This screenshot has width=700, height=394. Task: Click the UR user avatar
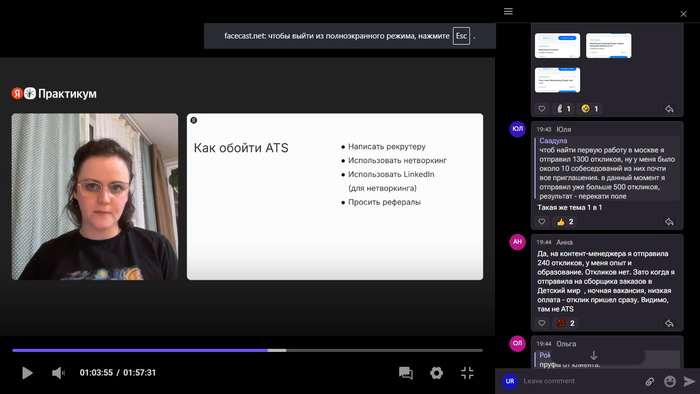coord(510,381)
